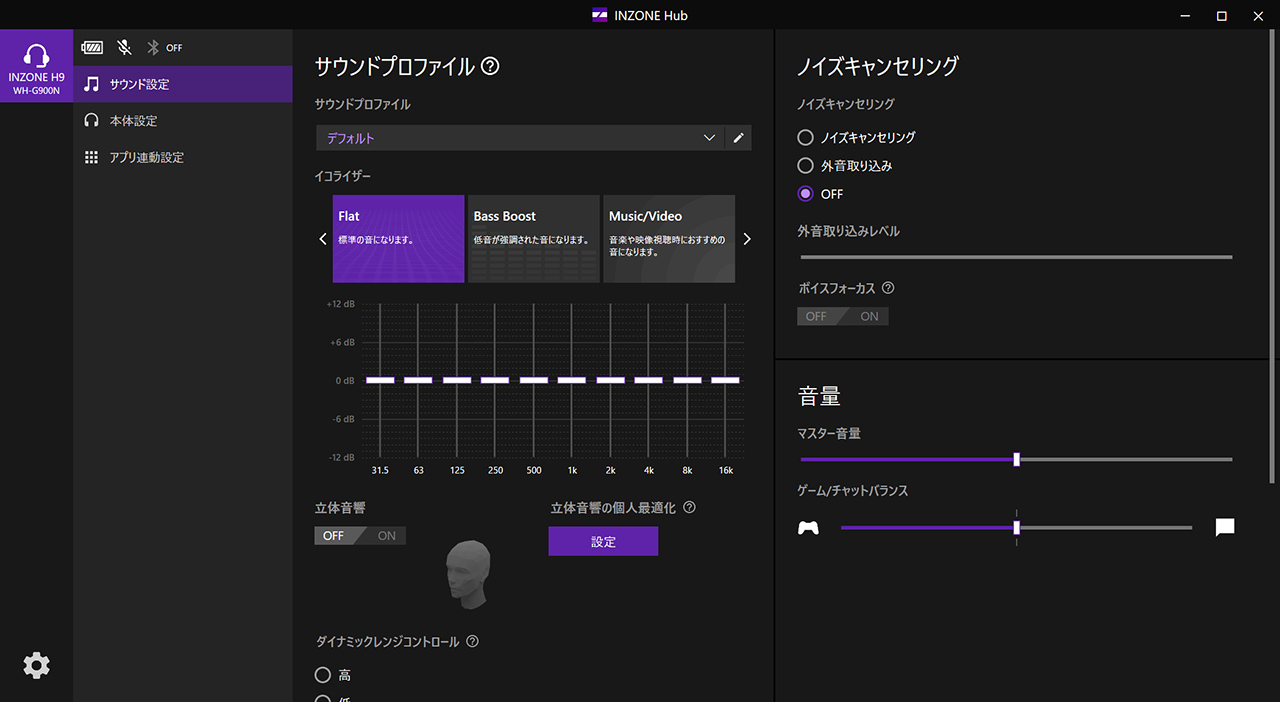Toggle the 立体音響 OFF/ON switch
The image size is (1280, 702).
click(360, 536)
